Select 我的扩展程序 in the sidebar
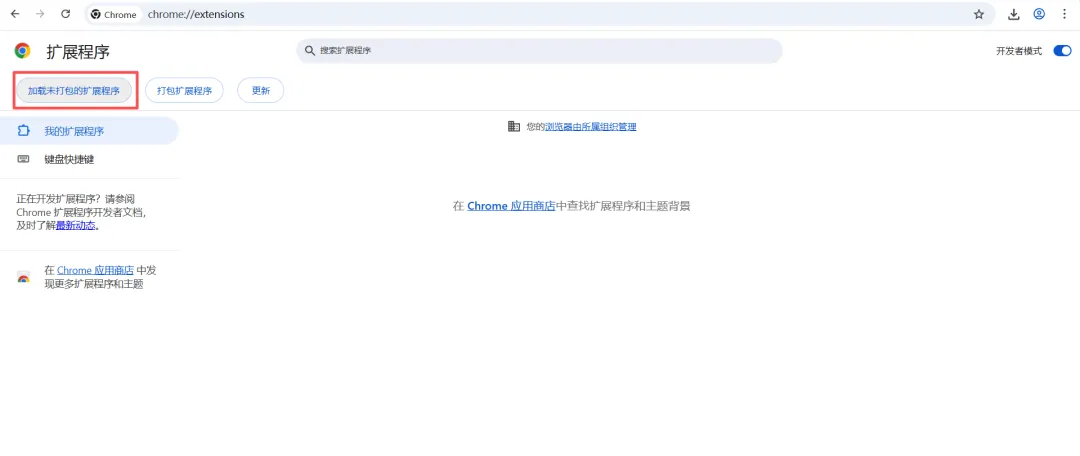This screenshot has width=1080, height=456. click(89, 131)
